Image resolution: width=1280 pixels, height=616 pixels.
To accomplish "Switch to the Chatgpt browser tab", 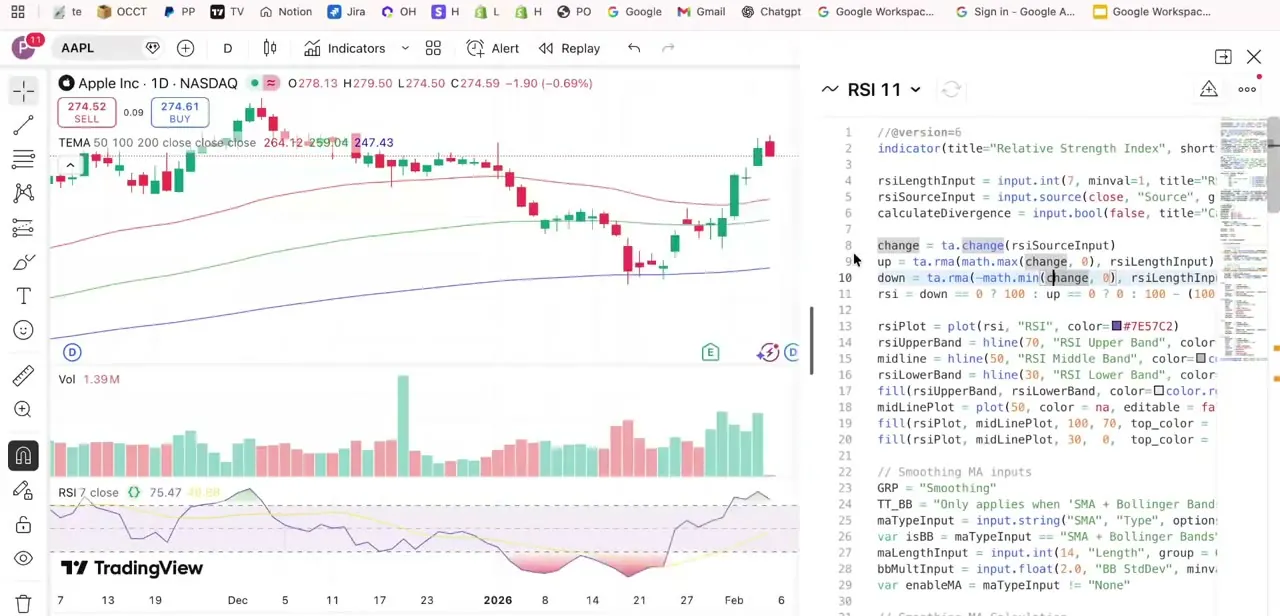I will 771,12.
